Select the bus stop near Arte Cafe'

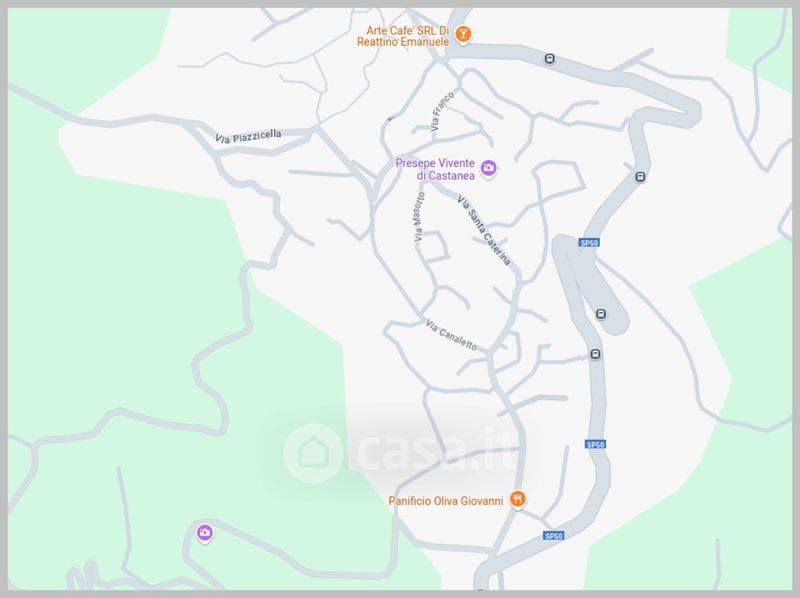[x=549, y=59]
